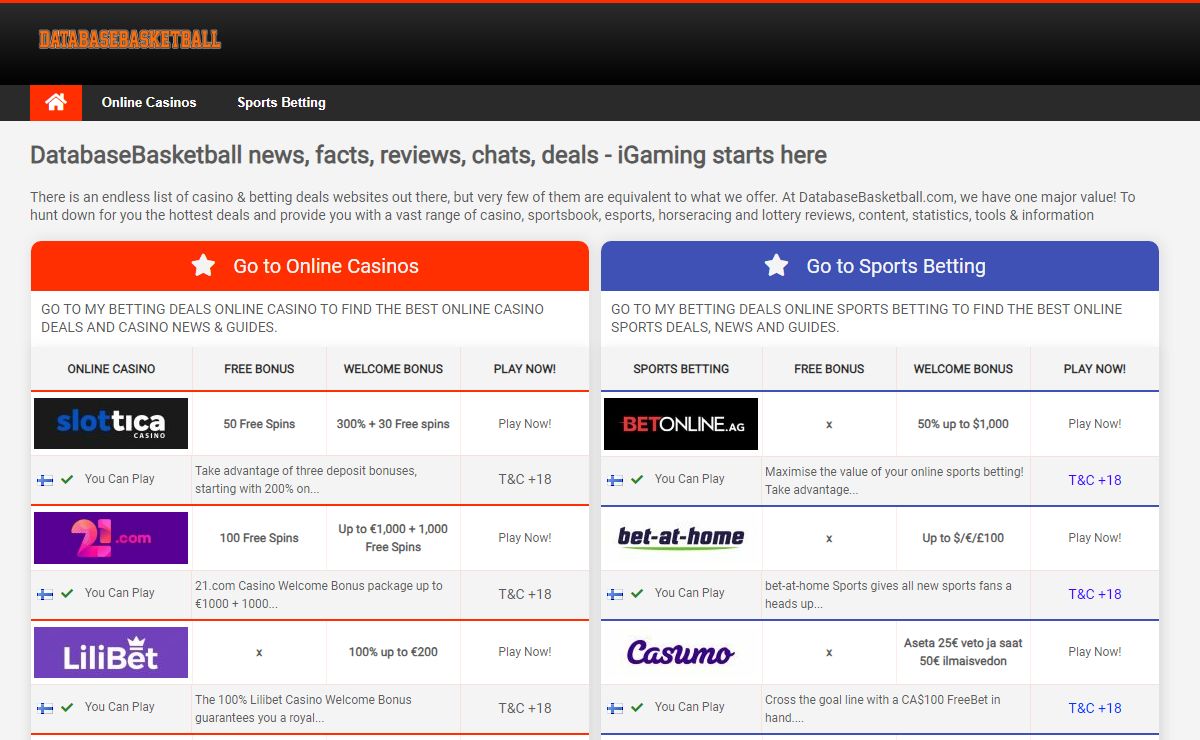Click the 300% + 30 Free spins cell

(x=393, y=424)
